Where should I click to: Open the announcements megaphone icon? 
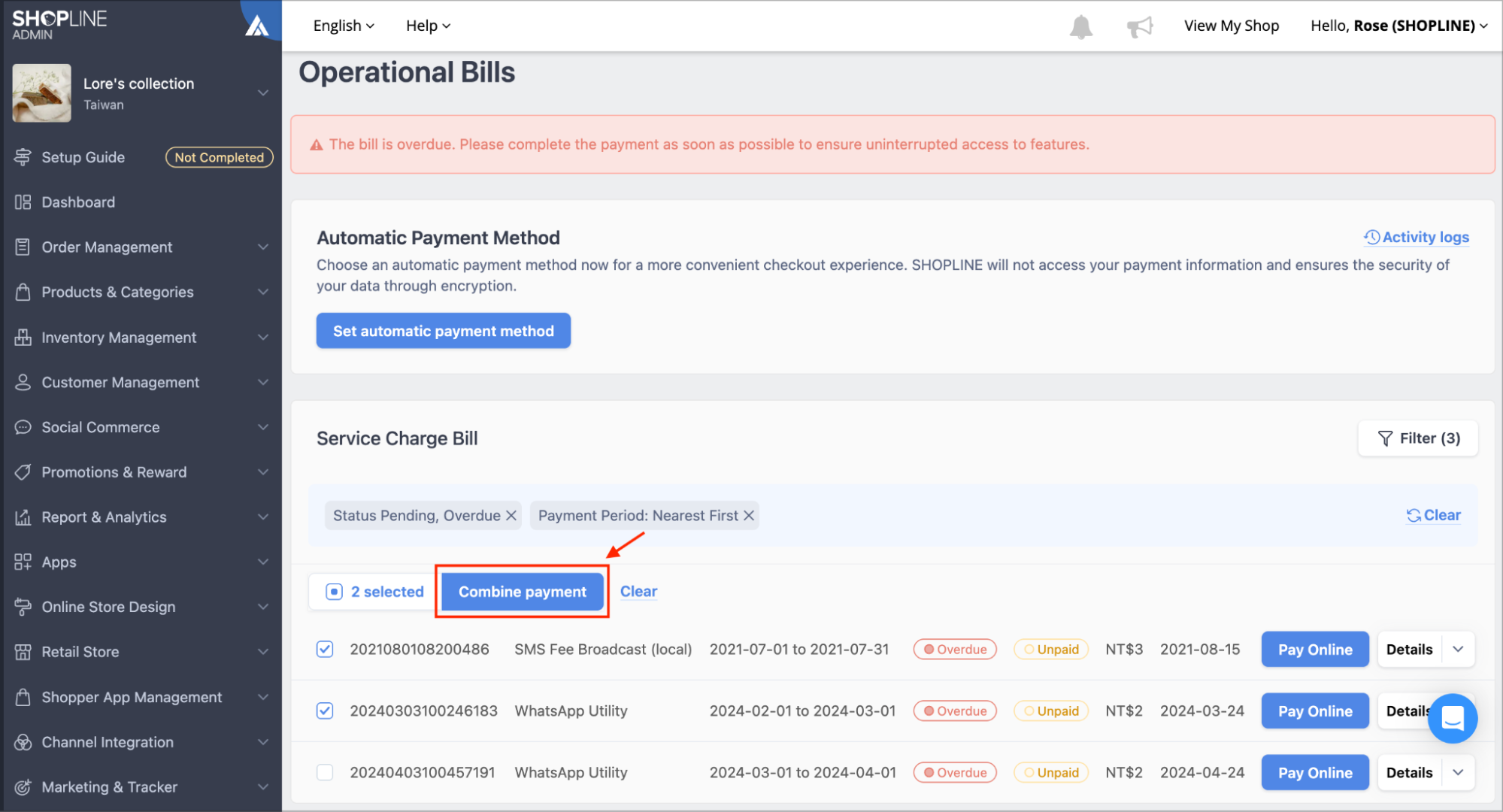pos(1140,27)
